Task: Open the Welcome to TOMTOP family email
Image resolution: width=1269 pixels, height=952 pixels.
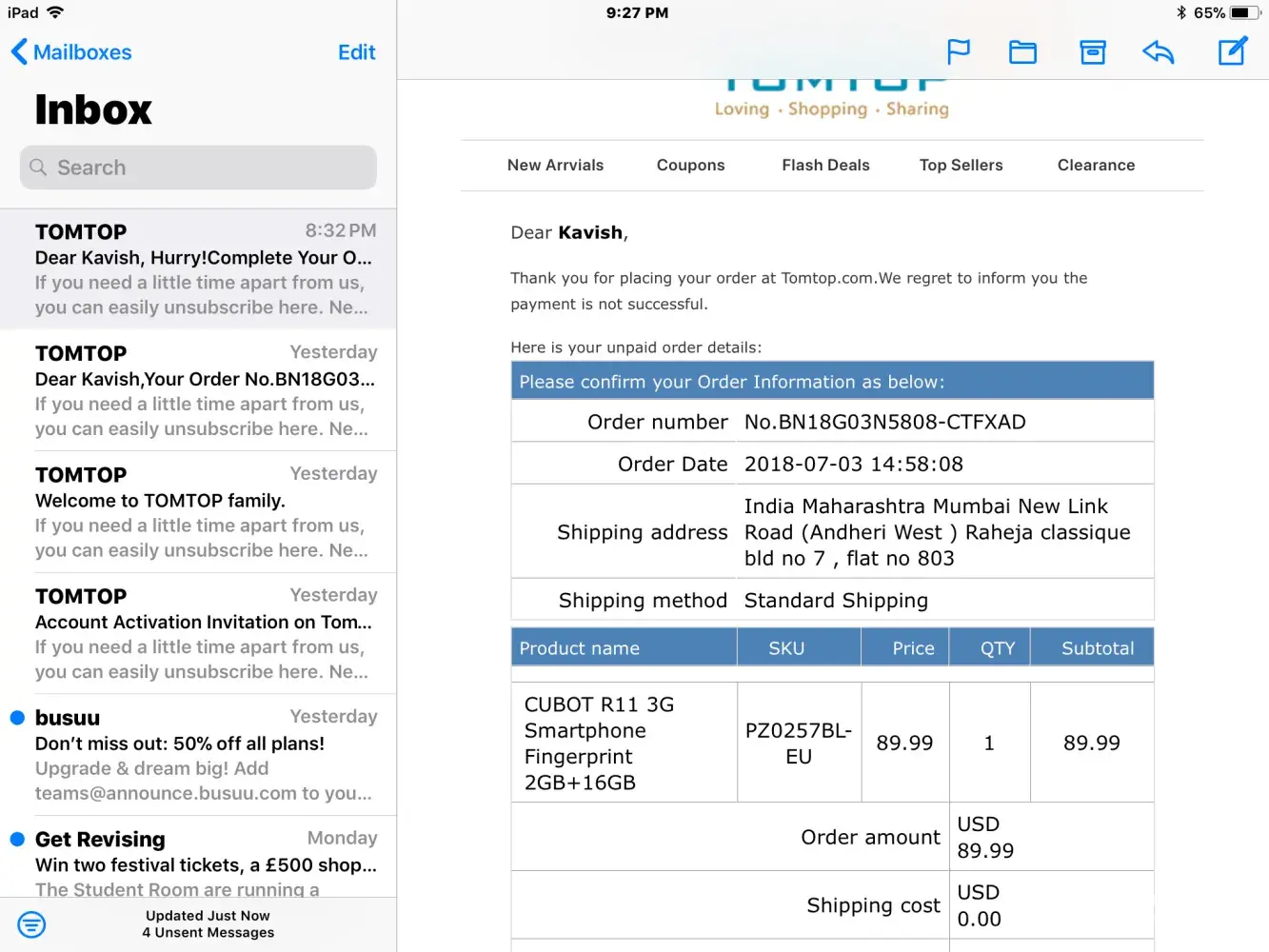Action: (205, 512)
